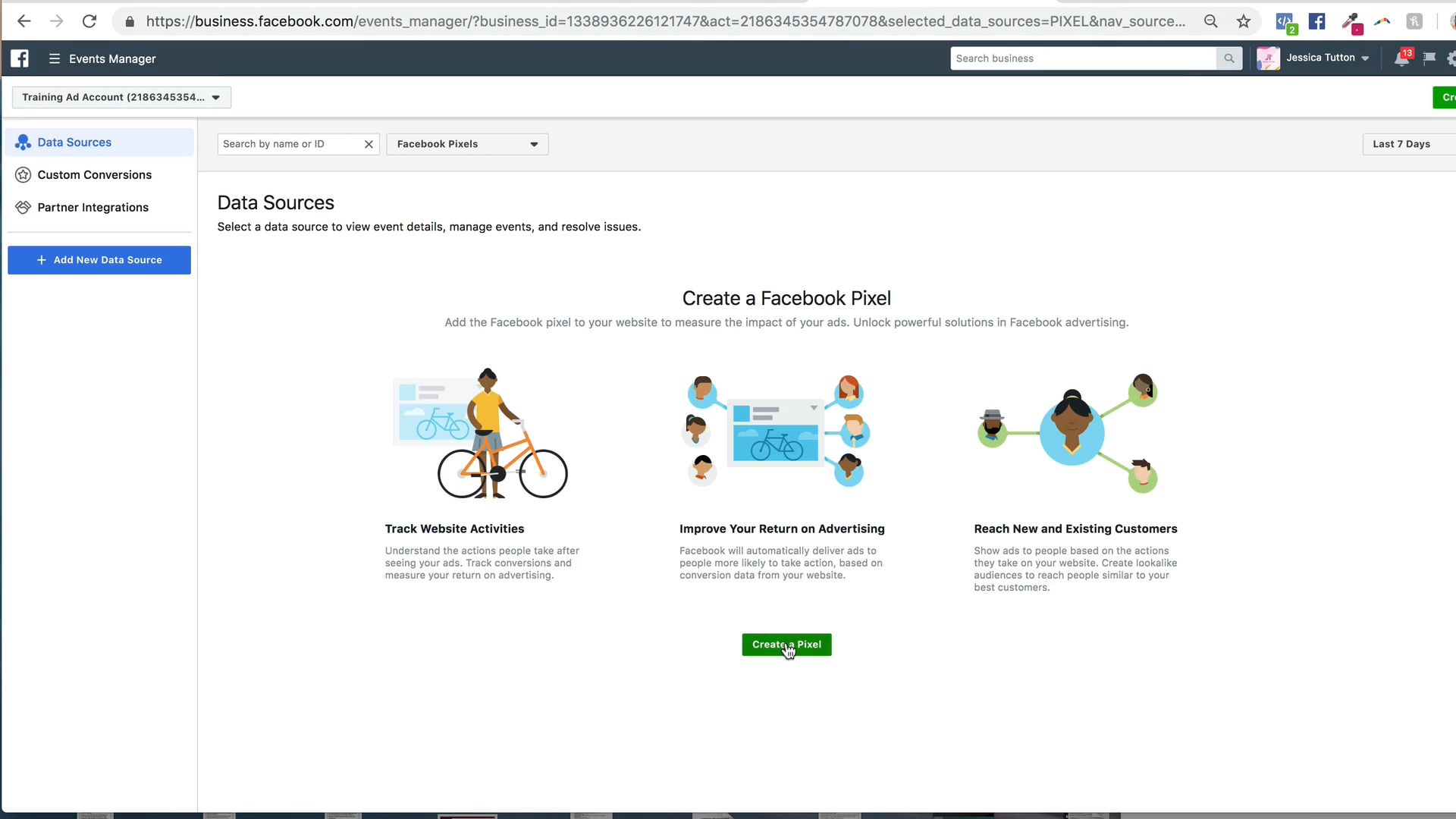Open the Last 7 Days date range

[x=1408, y=144]
